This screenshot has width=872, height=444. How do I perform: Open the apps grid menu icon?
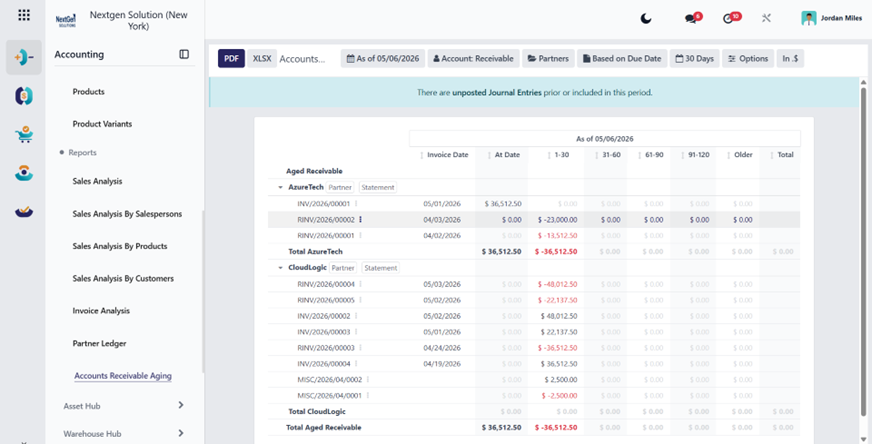24,15
